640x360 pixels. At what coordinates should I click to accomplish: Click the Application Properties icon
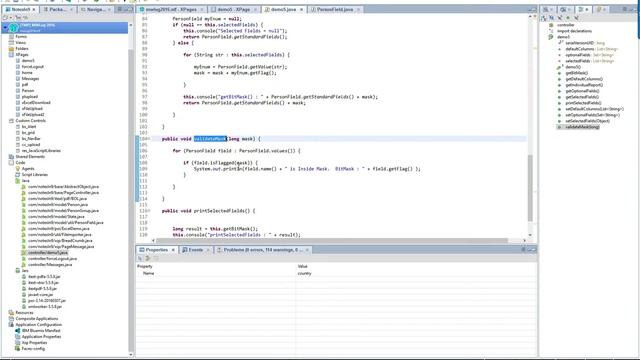click(x=18, y=337)
